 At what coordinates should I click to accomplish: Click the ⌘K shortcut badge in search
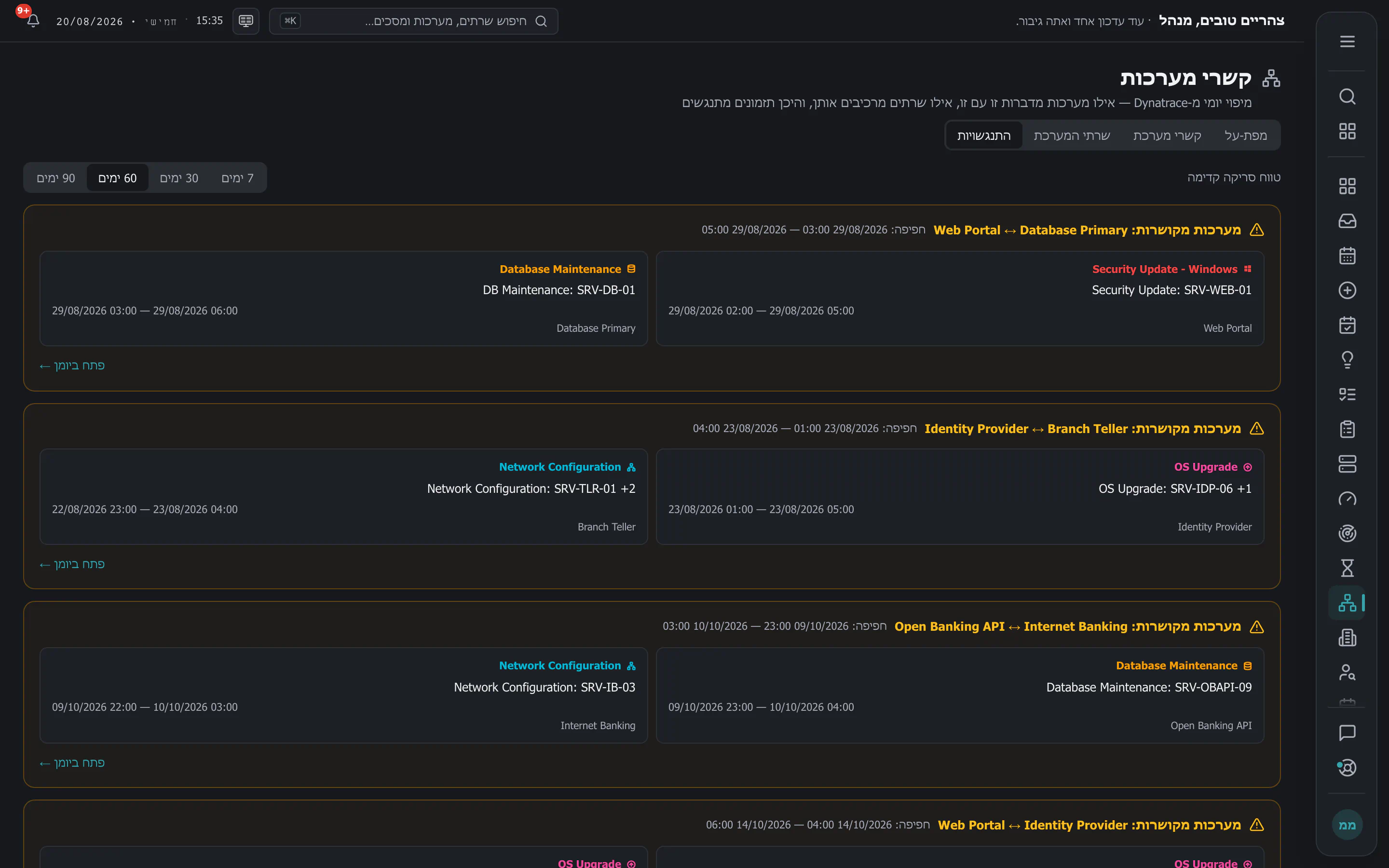click(290, 21)
